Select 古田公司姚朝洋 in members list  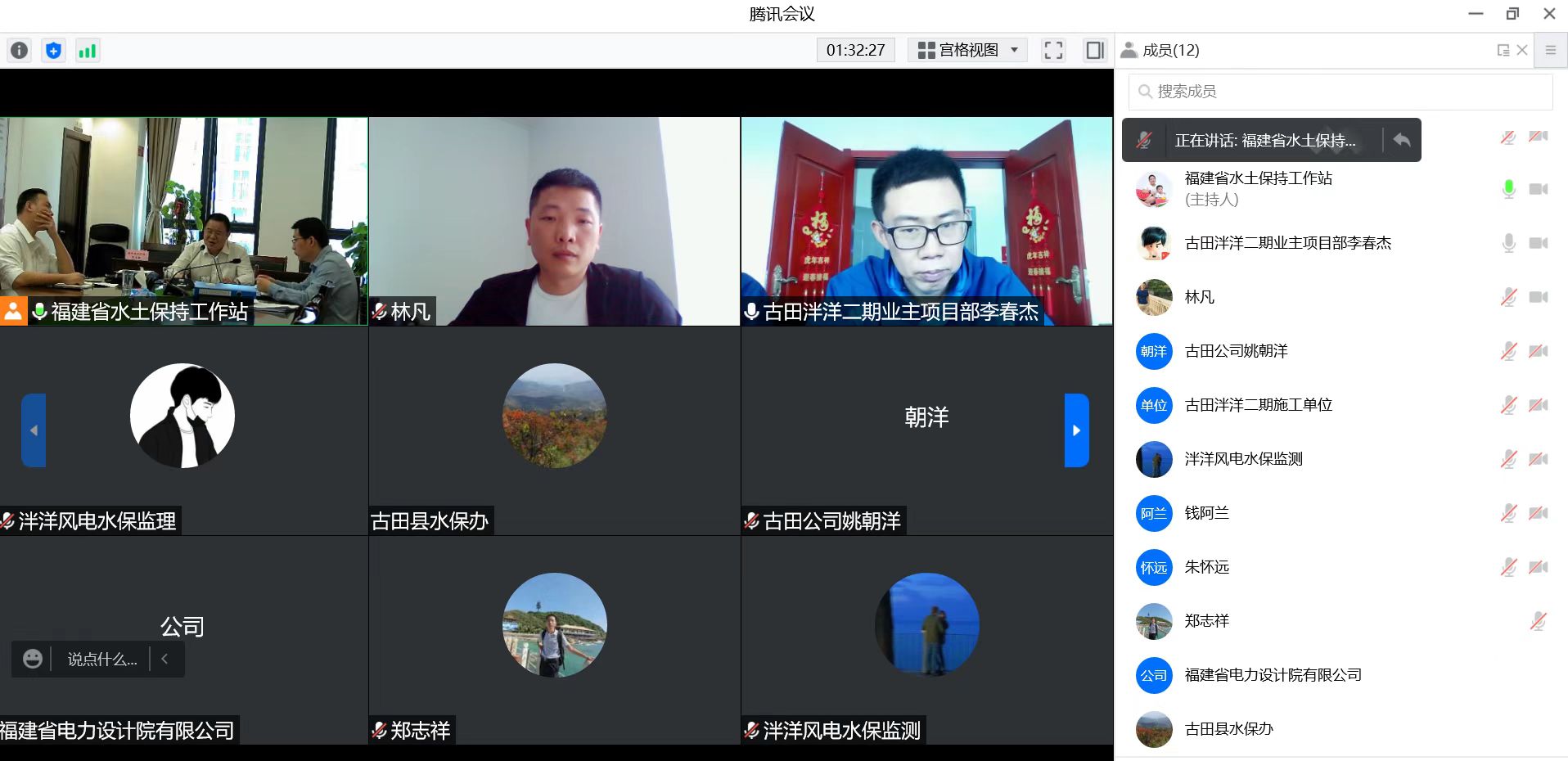click(x=1236, y=351)
